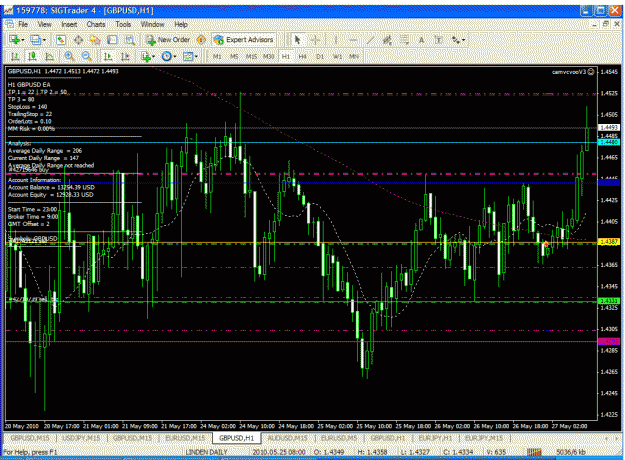Expand the new chart dropdown arrow
This screenshot has height=460, width=625.
click(x=23, y=40)
